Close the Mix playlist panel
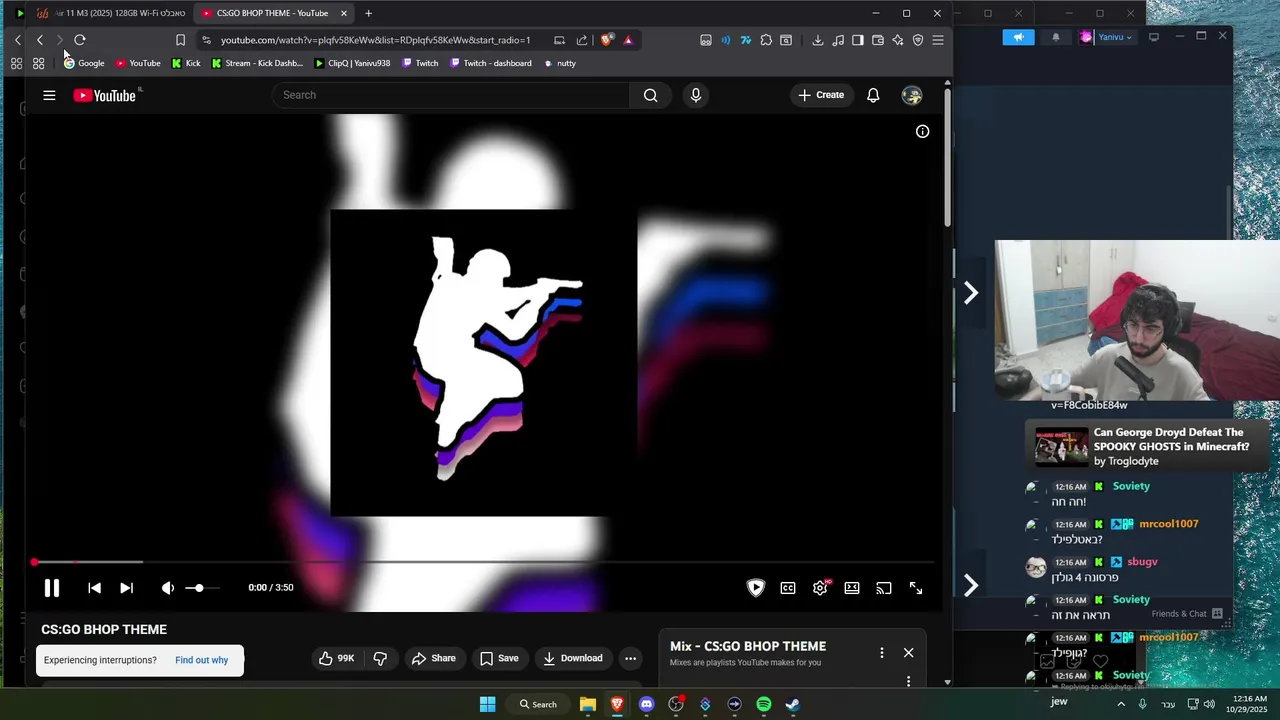The image size is (1280, 720). [908, 652]
